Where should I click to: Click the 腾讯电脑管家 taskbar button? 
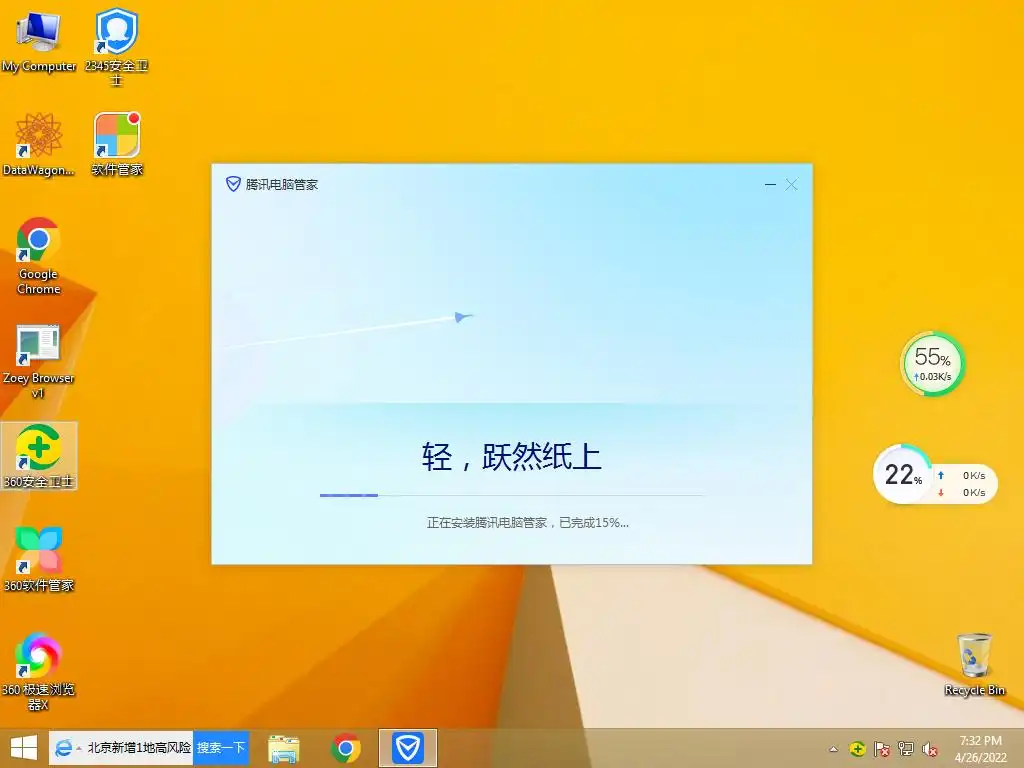click(x=408, y=748)
